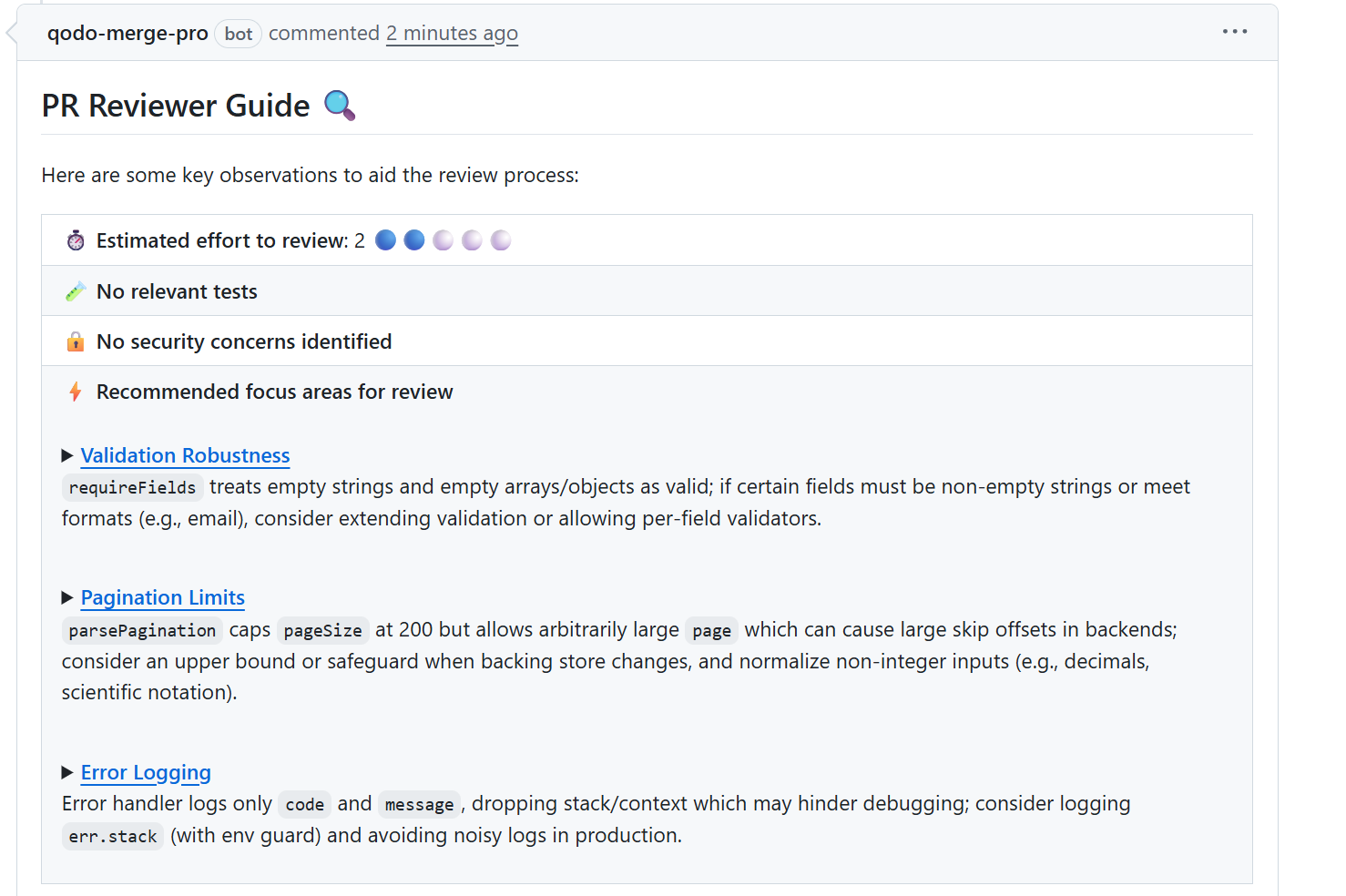
Task: Click the err.stack code snippet
Action: tap(113, 836)
